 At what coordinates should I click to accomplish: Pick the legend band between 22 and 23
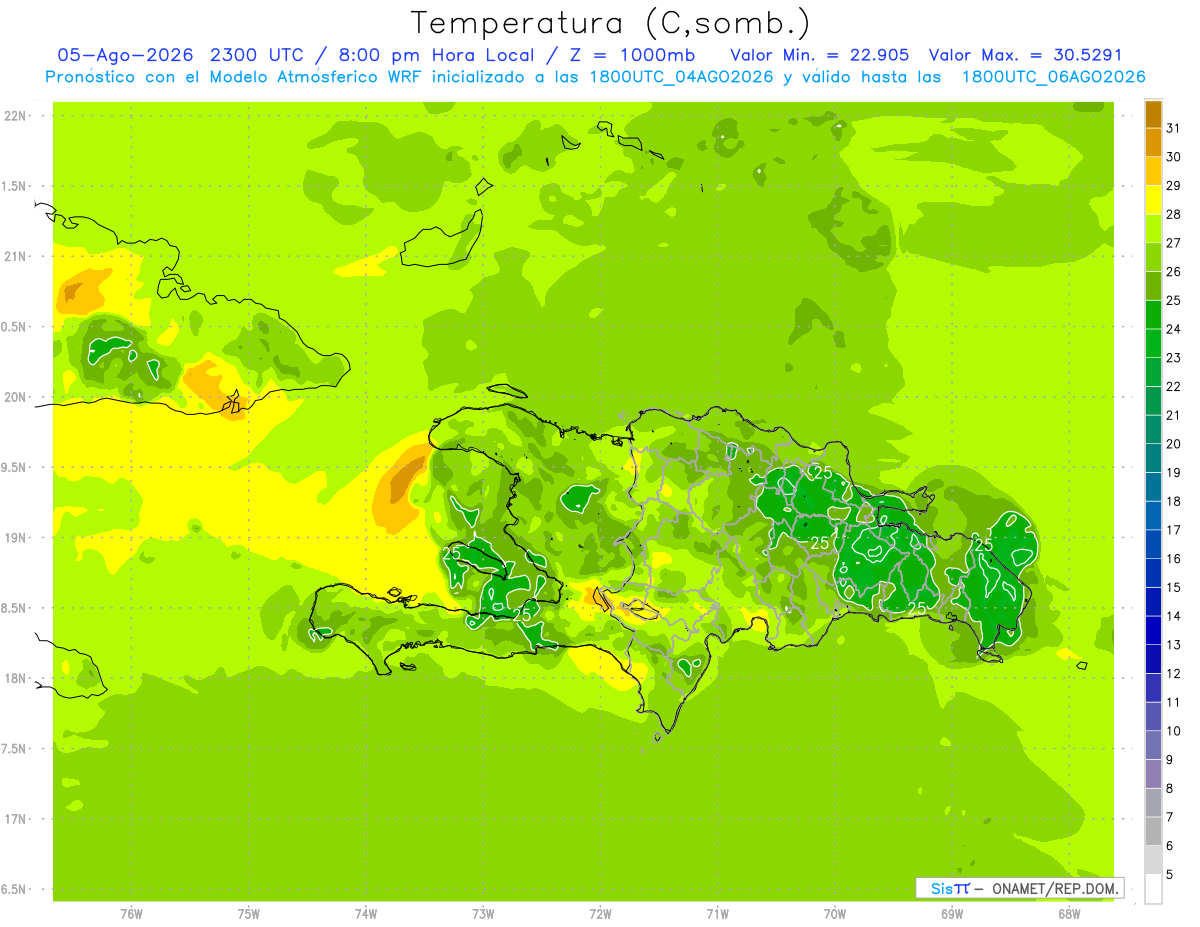pos(1153,372)
